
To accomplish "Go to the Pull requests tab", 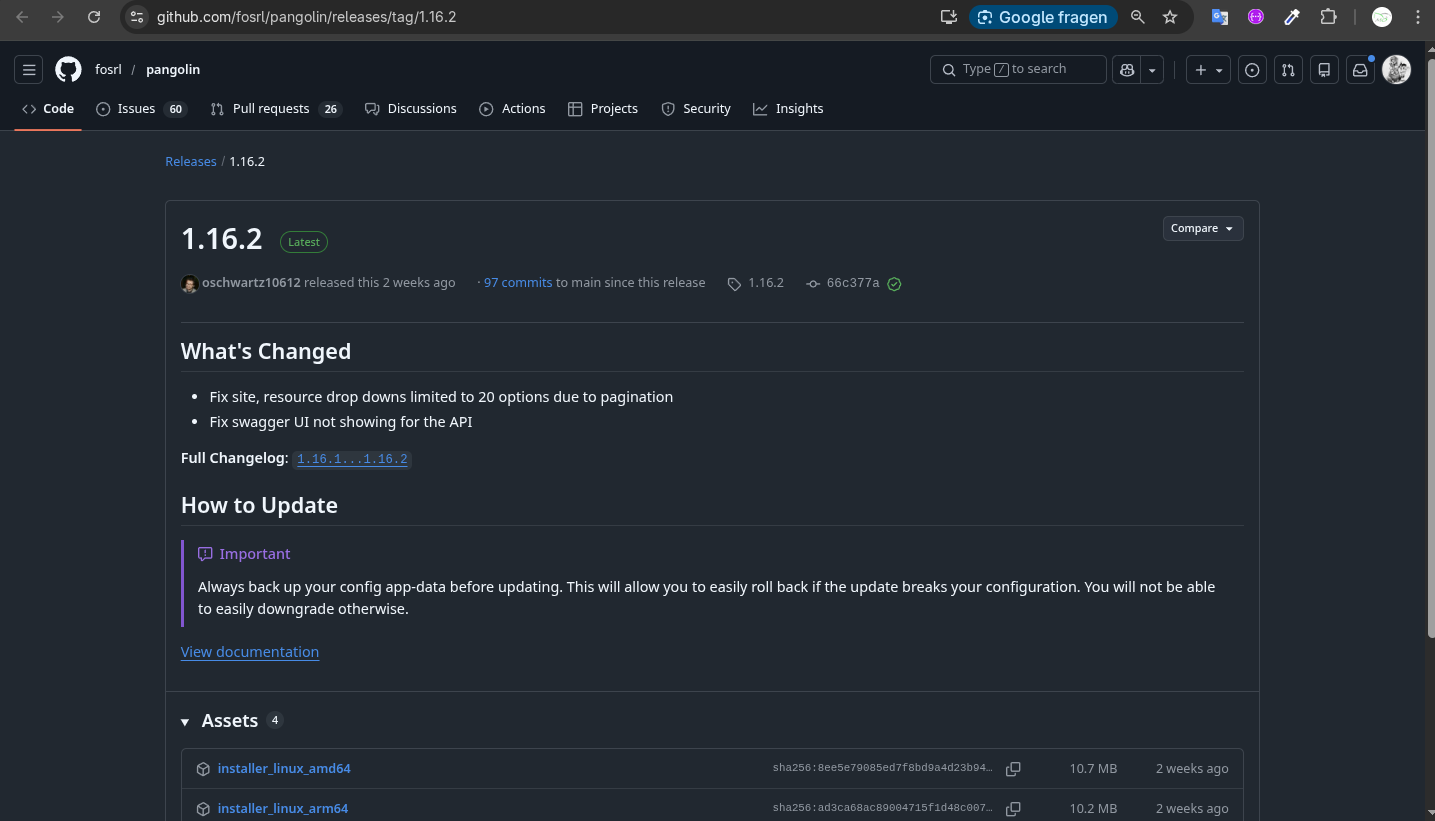I will tap(270, 109).
